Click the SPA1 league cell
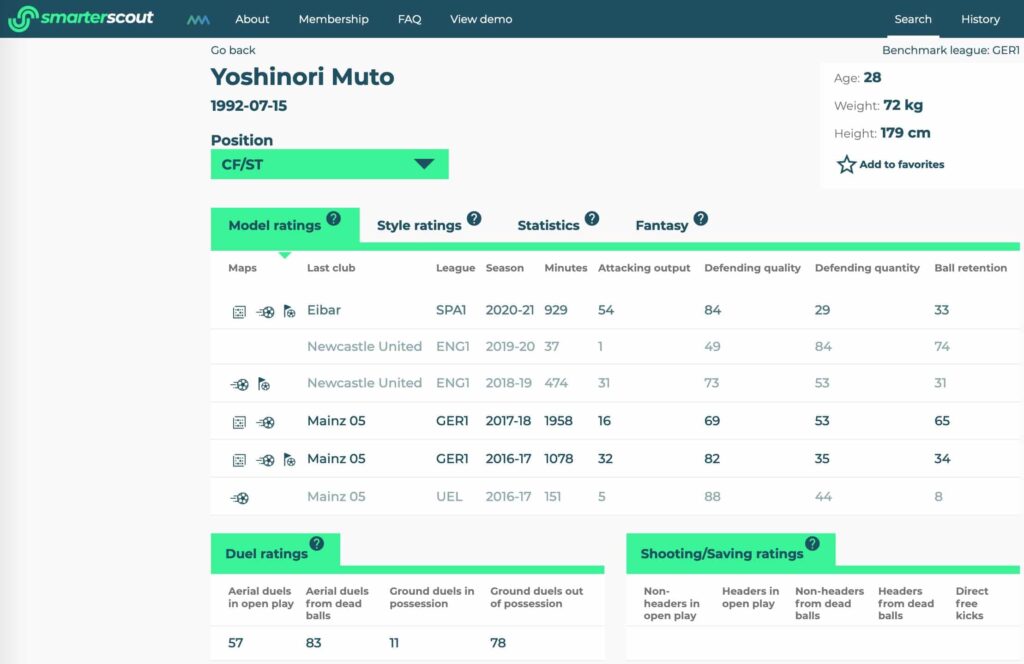This screenshot has height=664, width=1024. [451, 310]
